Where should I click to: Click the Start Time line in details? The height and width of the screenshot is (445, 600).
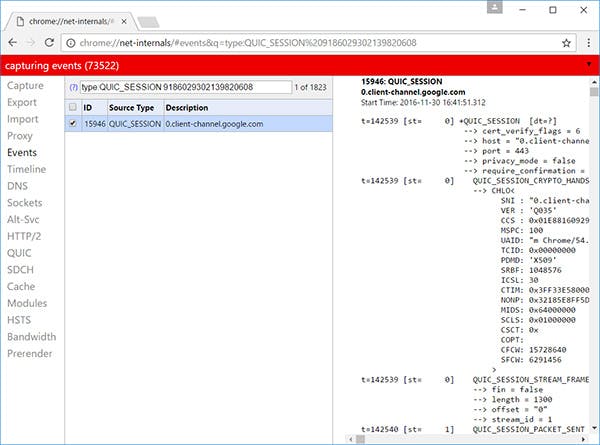click(423, 103)
